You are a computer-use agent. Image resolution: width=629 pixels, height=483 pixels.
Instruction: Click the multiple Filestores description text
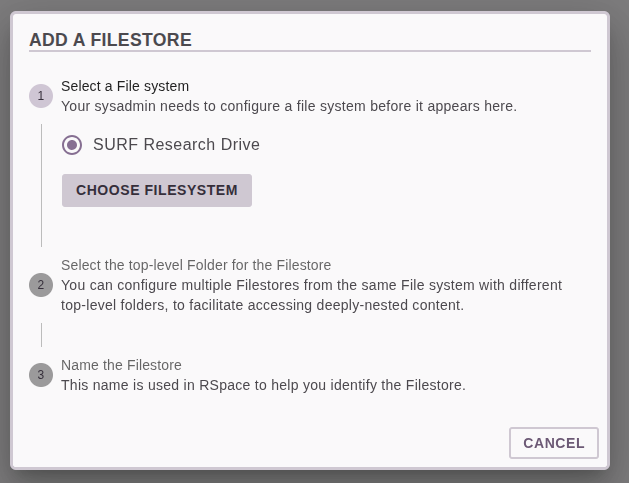pos(311,295)
